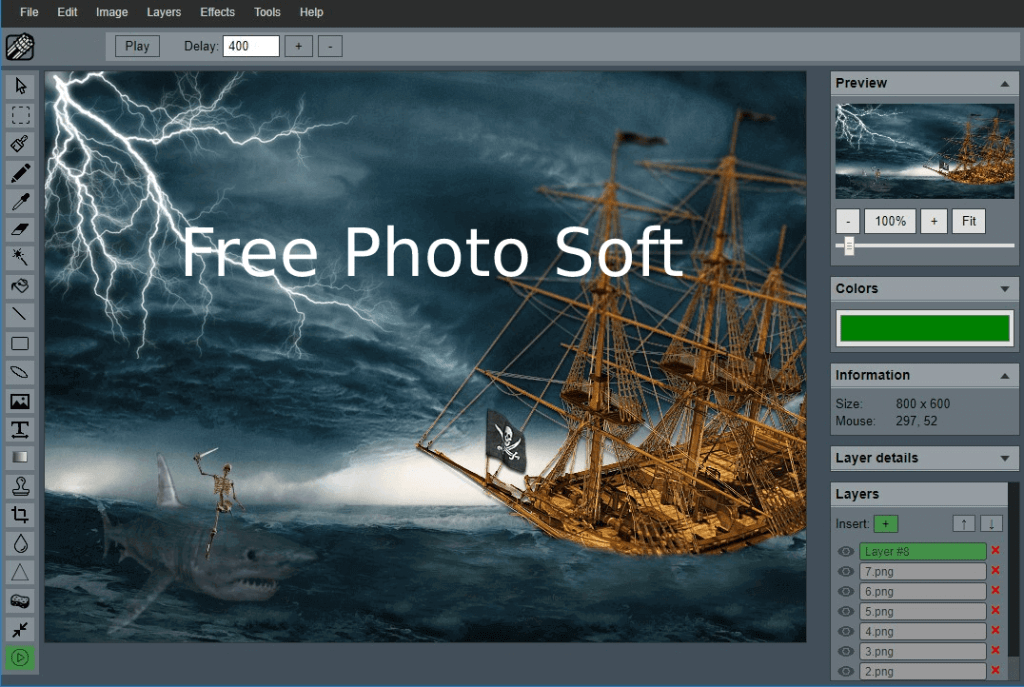Hide the 7.png layer

[x=845, y=571]
